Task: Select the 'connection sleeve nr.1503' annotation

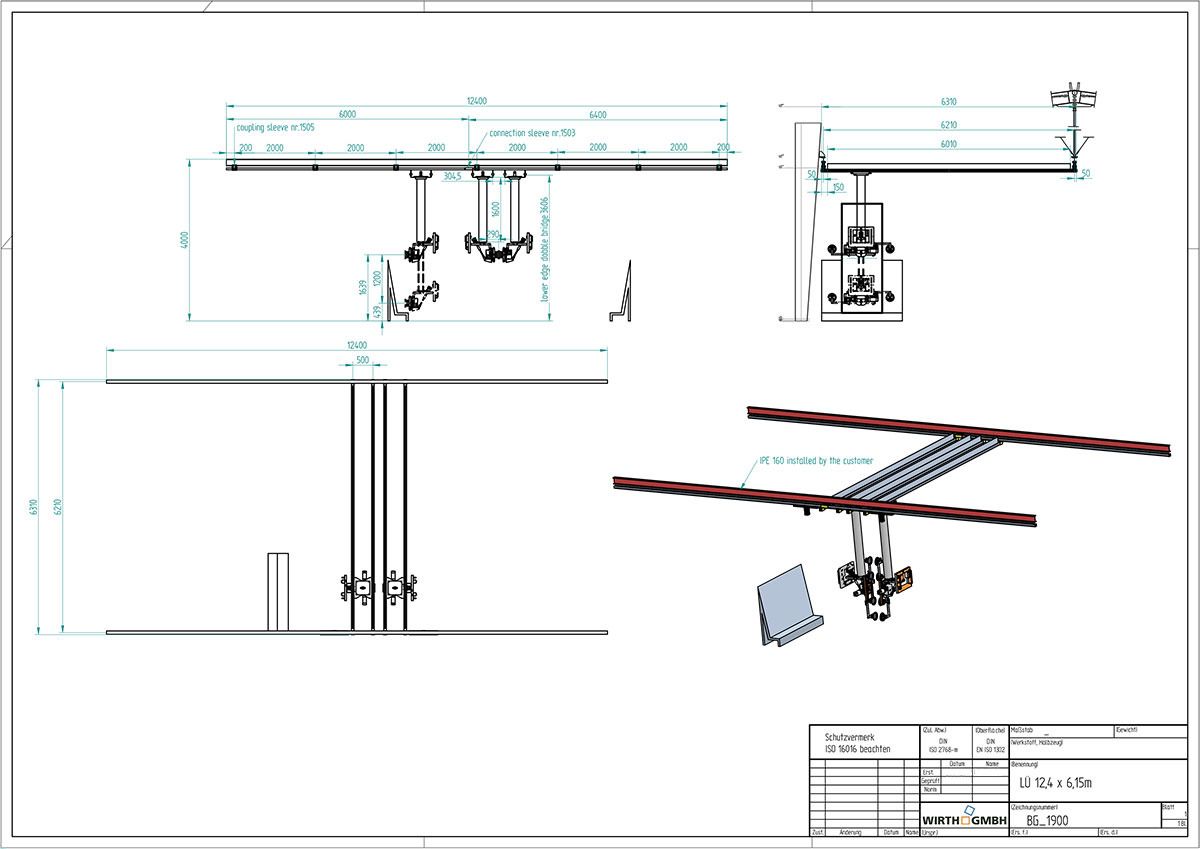Action: click(532, 132)
